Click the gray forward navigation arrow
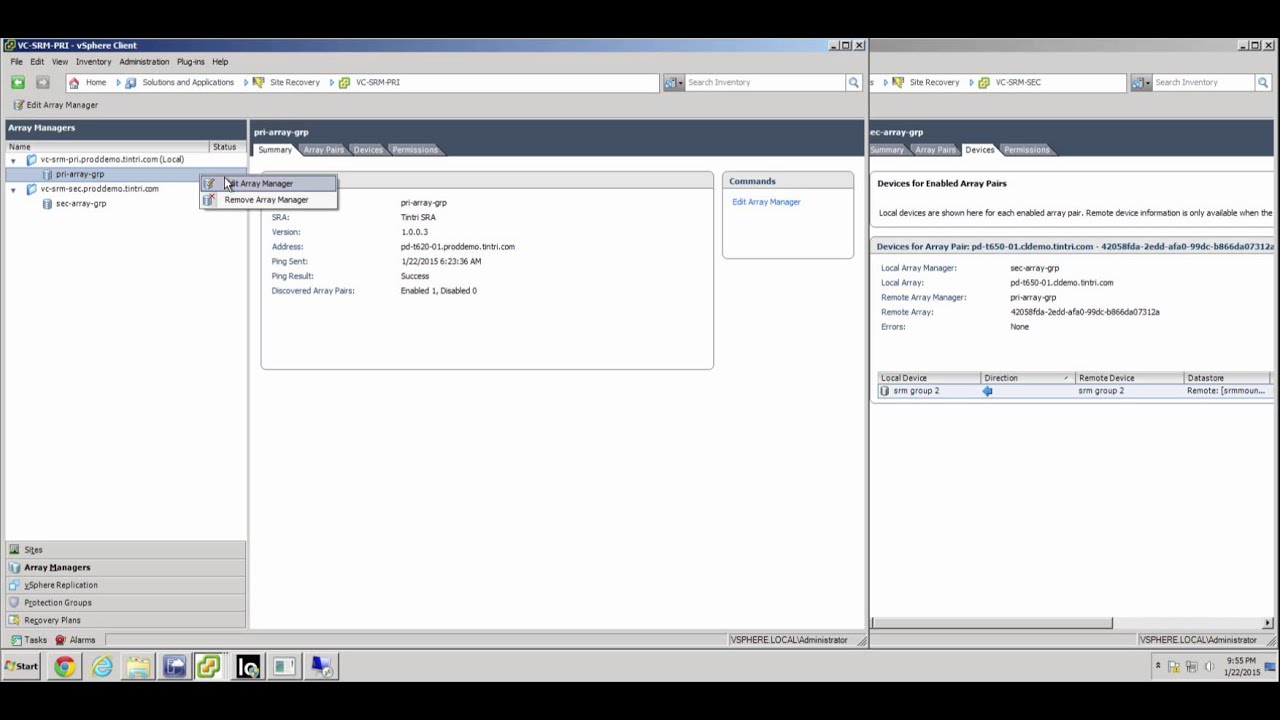 (42, 83)
